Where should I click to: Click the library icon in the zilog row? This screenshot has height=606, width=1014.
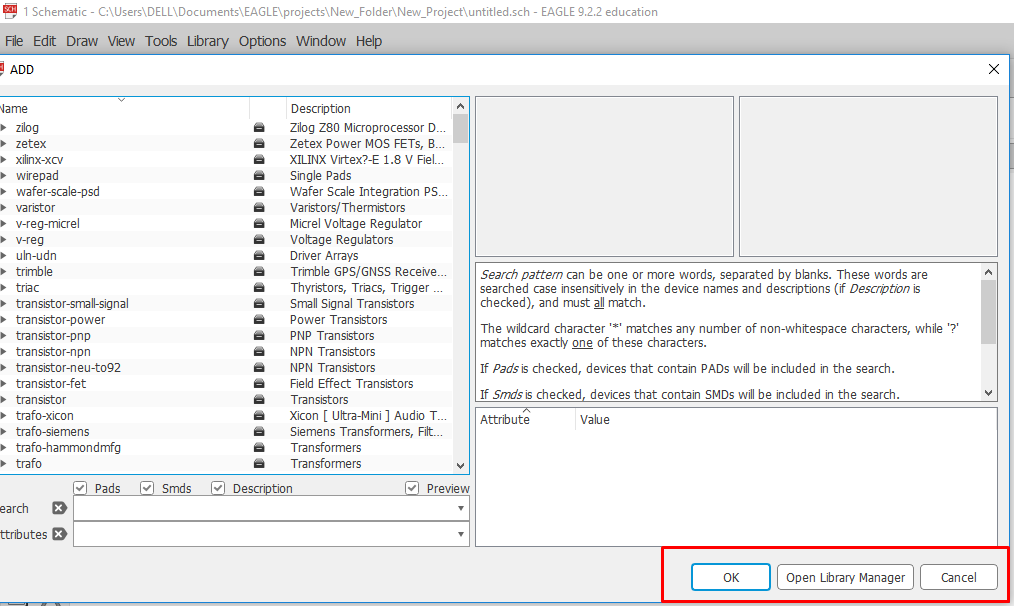pyautogui.click(x=259, y=127)
